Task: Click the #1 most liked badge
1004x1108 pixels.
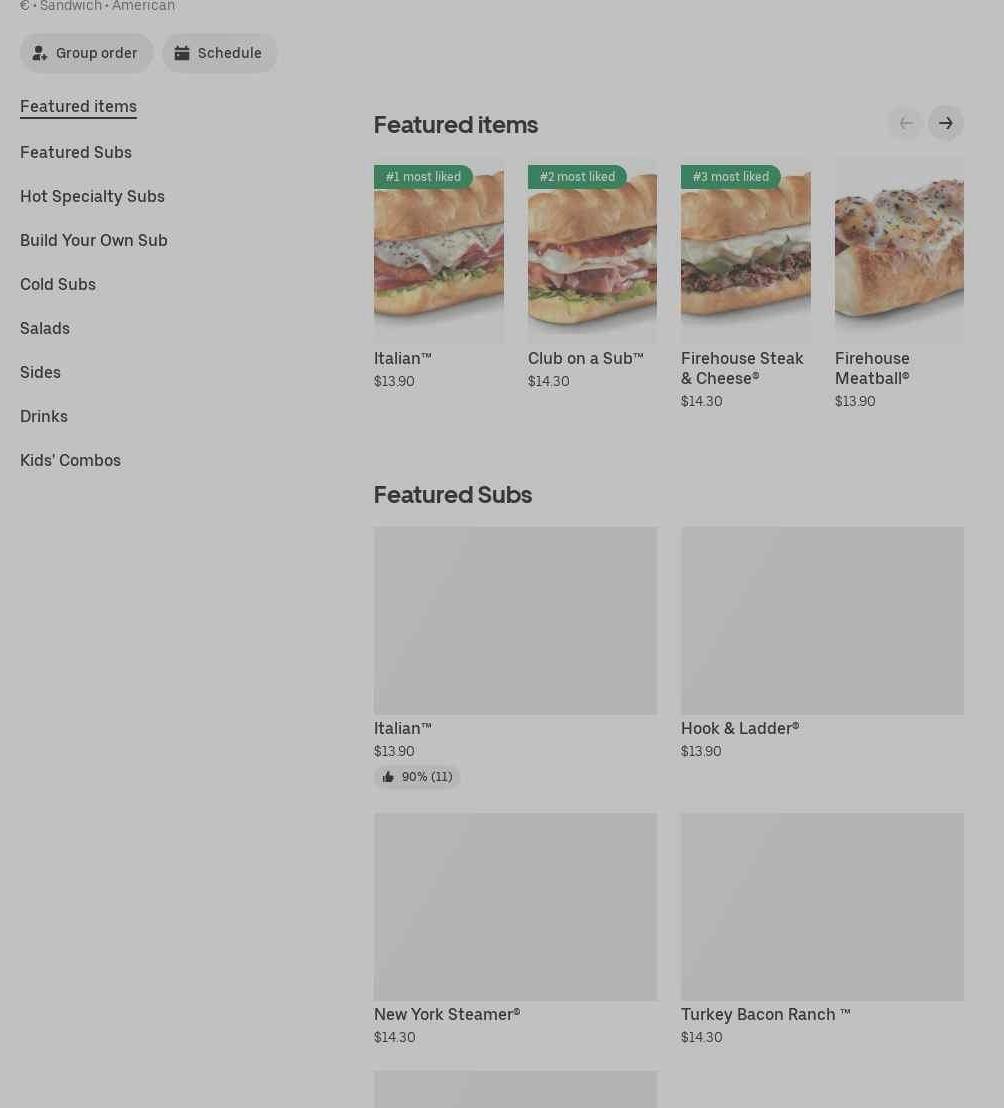Action: tap(423, 177)
